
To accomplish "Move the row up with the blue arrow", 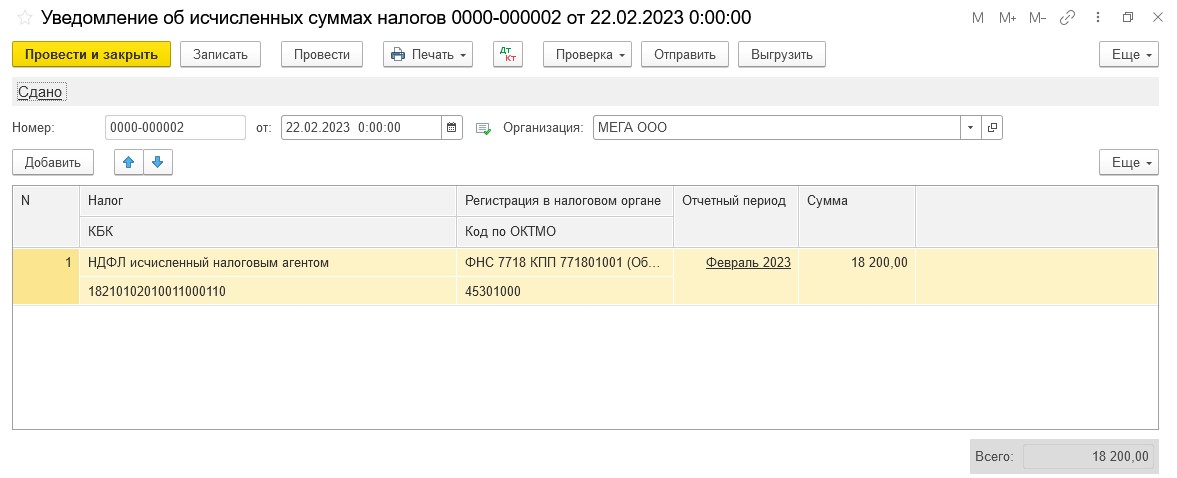I will (128, 162).
